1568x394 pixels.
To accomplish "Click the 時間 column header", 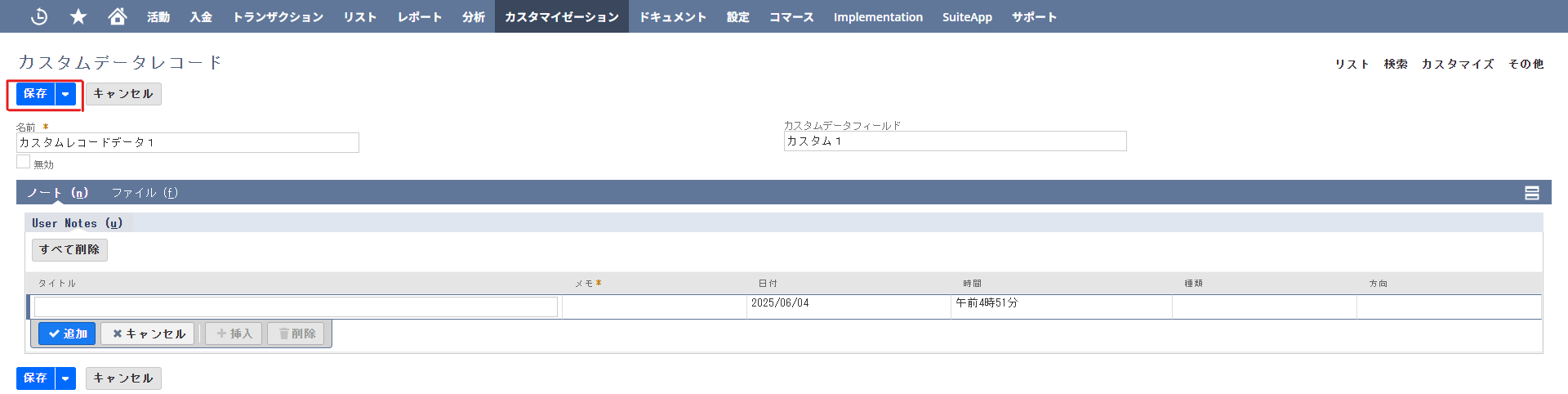I will 972,284.
